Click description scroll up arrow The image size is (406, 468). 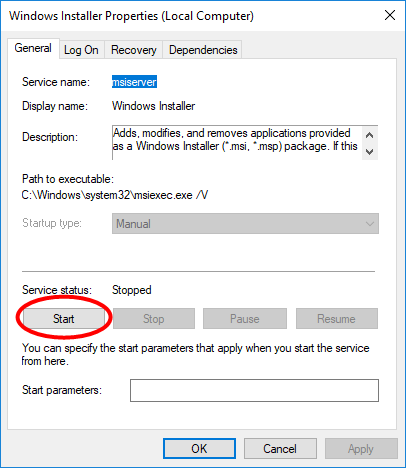[369, 135]
